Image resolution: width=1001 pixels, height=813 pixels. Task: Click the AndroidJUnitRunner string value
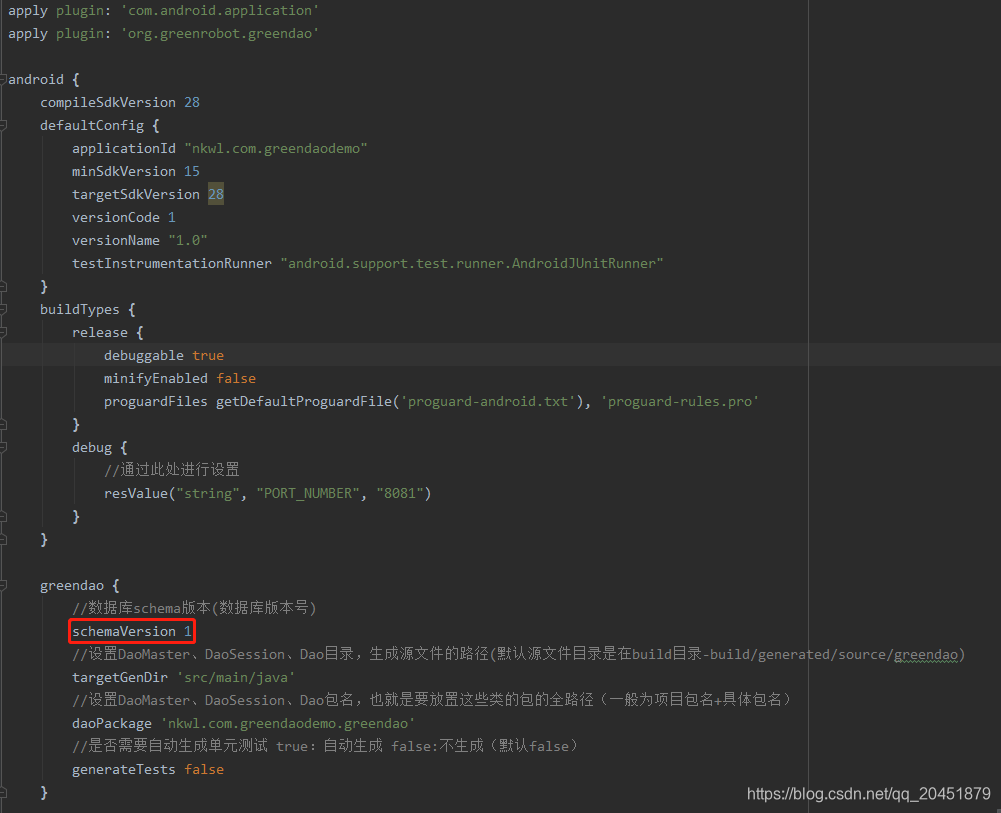coord(472,263)
